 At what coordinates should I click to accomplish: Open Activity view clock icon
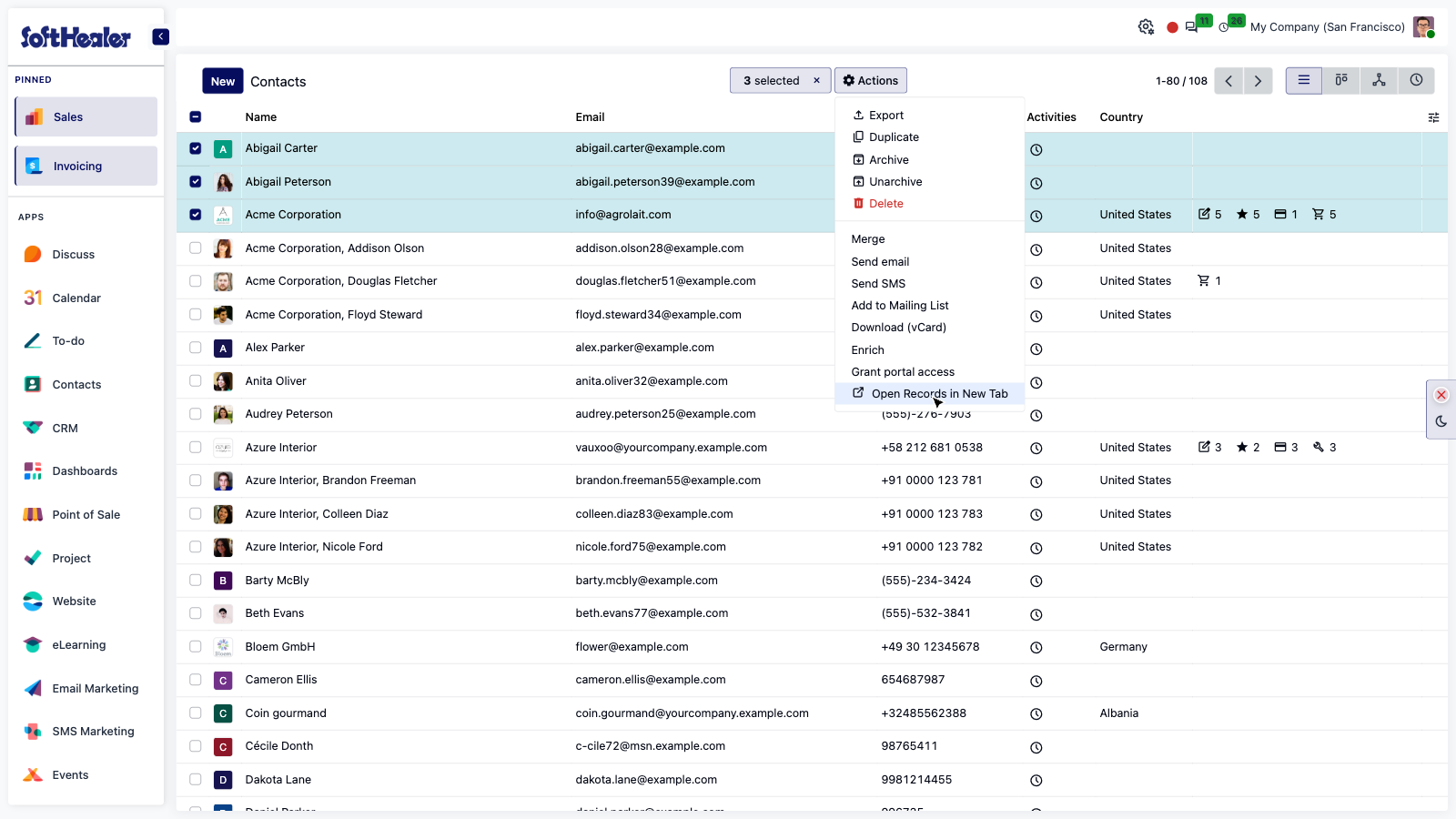1416,81
